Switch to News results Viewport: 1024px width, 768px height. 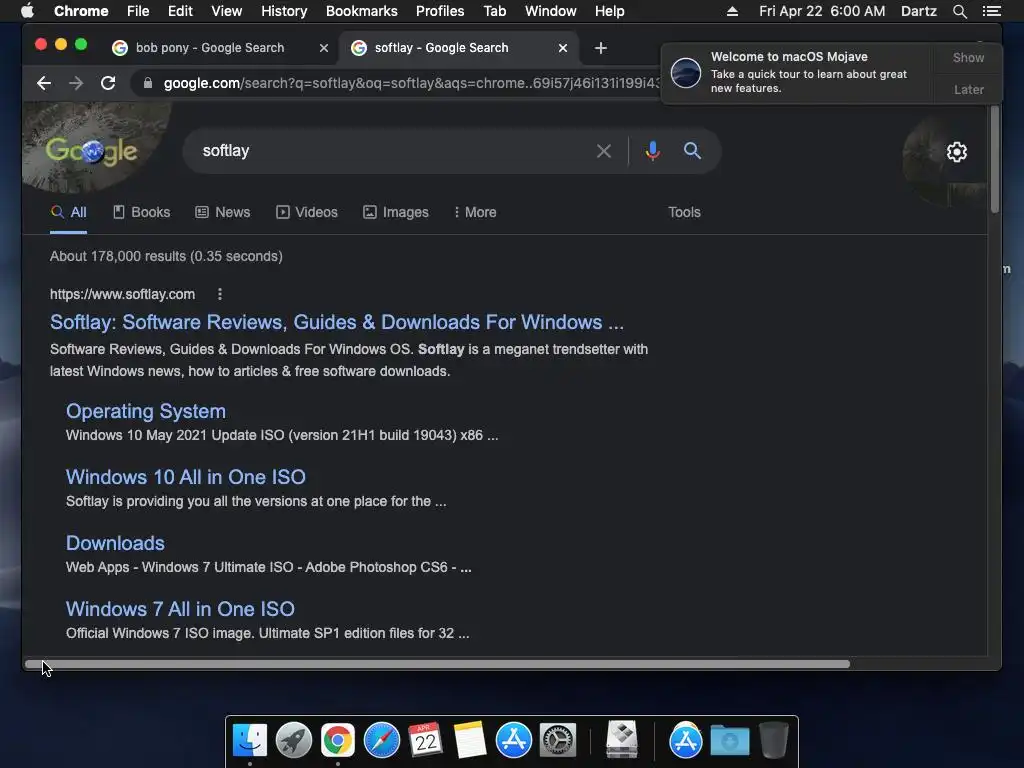tap(223, 212)
